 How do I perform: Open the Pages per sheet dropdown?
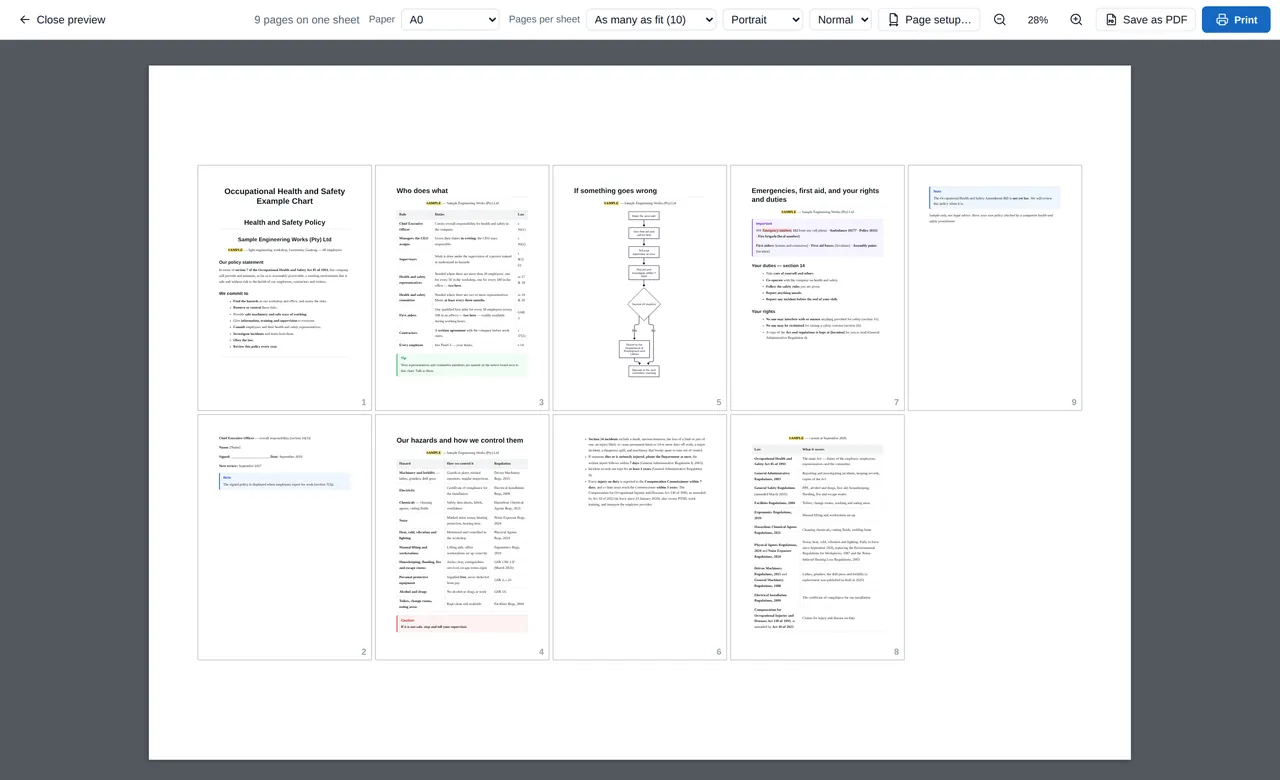[x=651, y=20]
